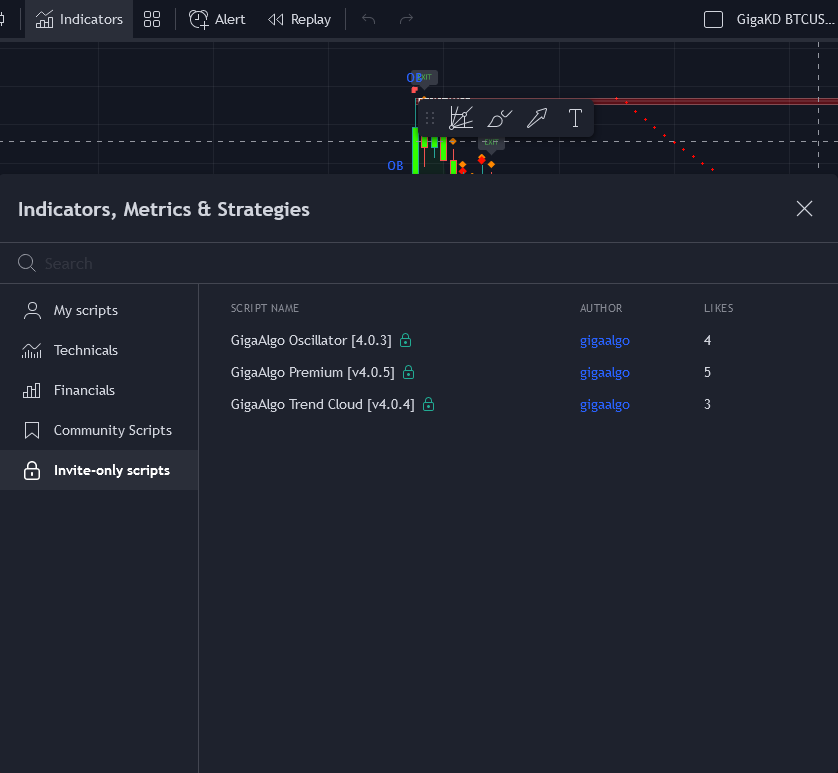The image size is (838, 773).
Task: Grab the drawing toolbar drag handle
Action: click(x=430, y=118)
